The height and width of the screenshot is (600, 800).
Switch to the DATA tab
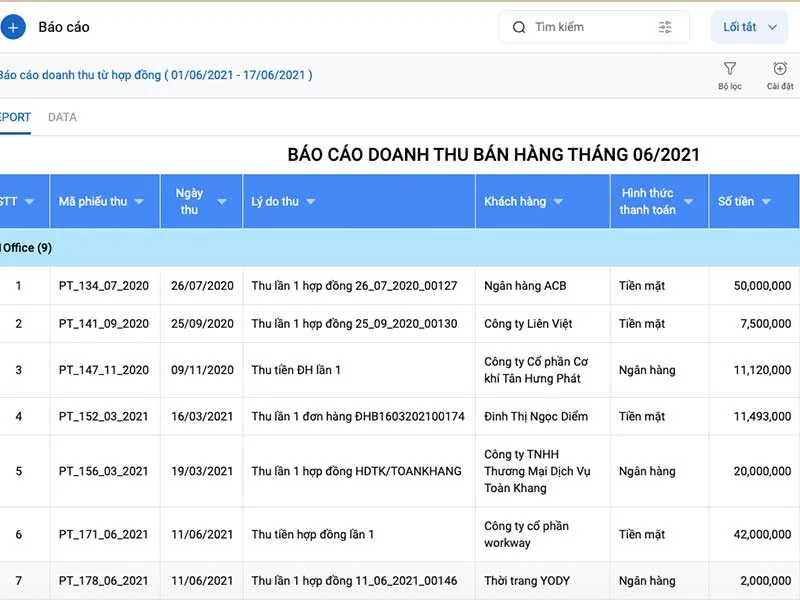[62, 117]
